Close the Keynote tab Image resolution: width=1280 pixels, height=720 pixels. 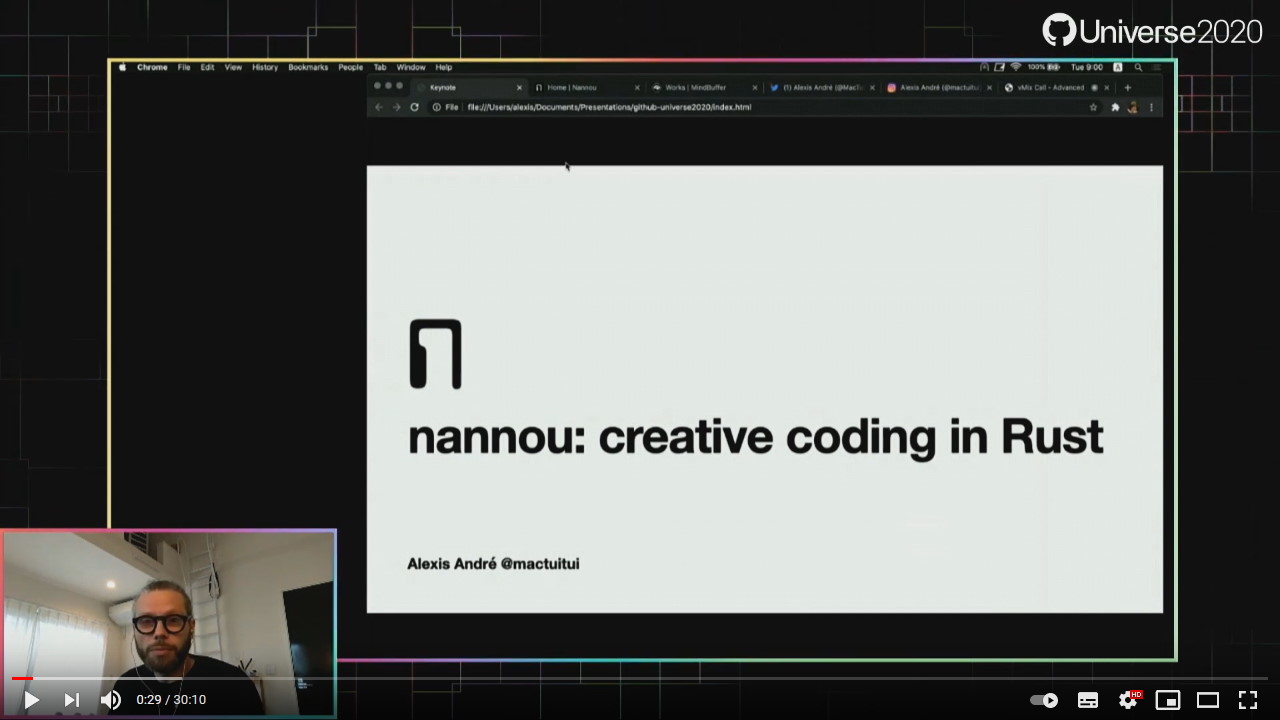pos(519,88)
